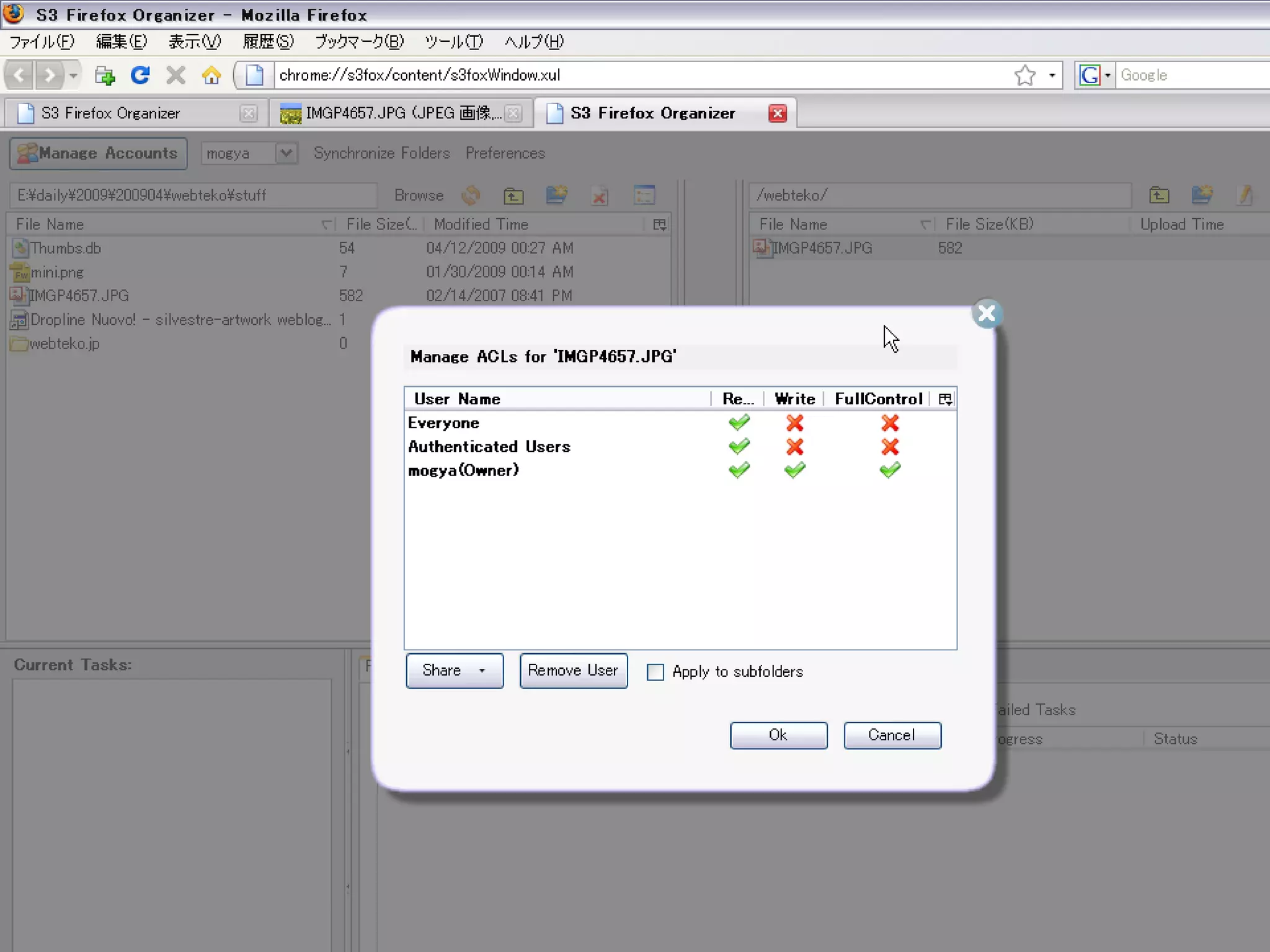Image resolution: width=1270 pixels, height=952 pixels.
Task: Toggle Everyone's Read permission checkmark
Action: tap(739, 423)
